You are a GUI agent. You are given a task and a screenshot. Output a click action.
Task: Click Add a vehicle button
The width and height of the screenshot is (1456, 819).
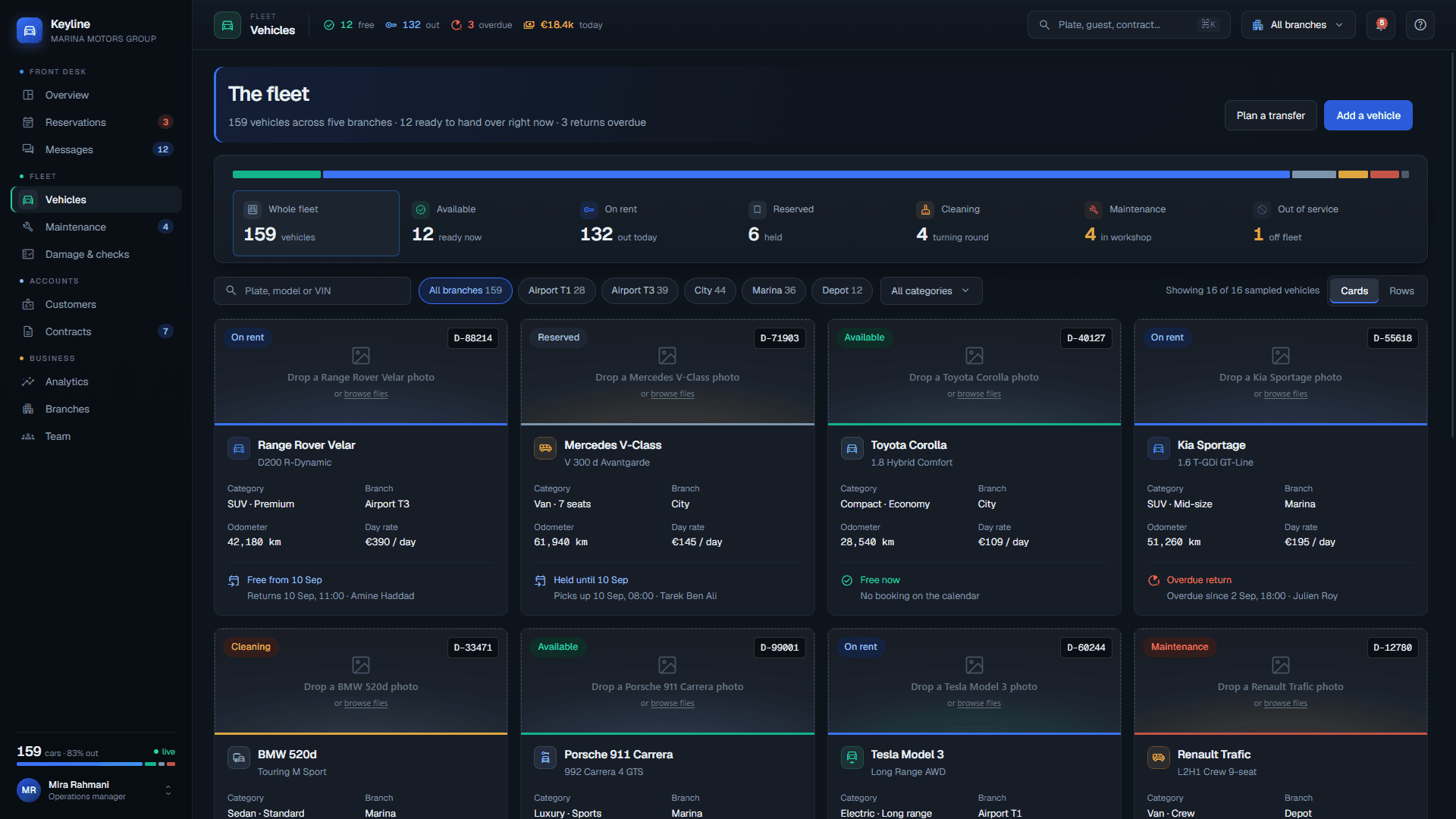point(1368,115)
